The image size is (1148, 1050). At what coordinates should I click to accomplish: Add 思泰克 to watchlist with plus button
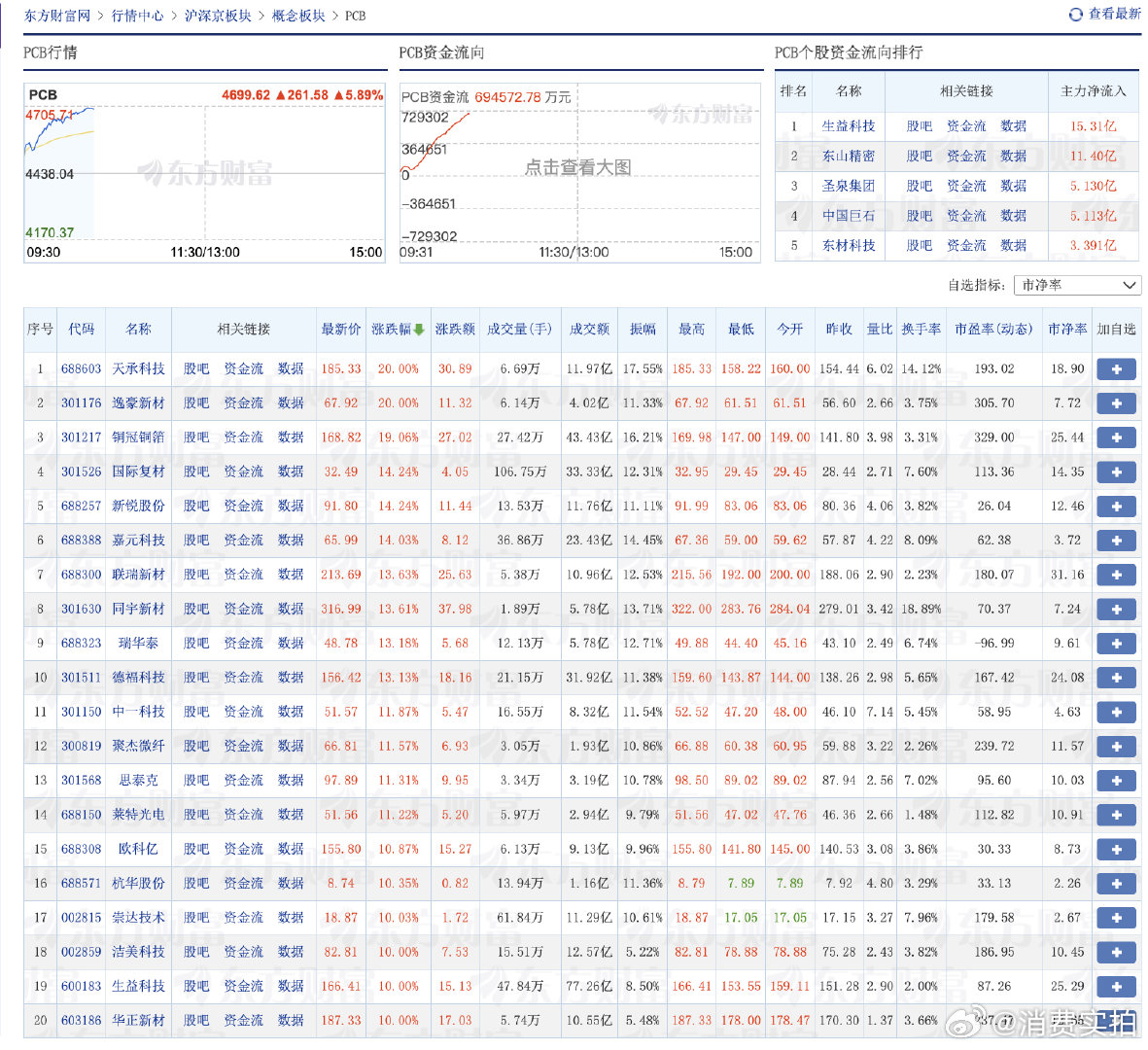pos(1116,781)
